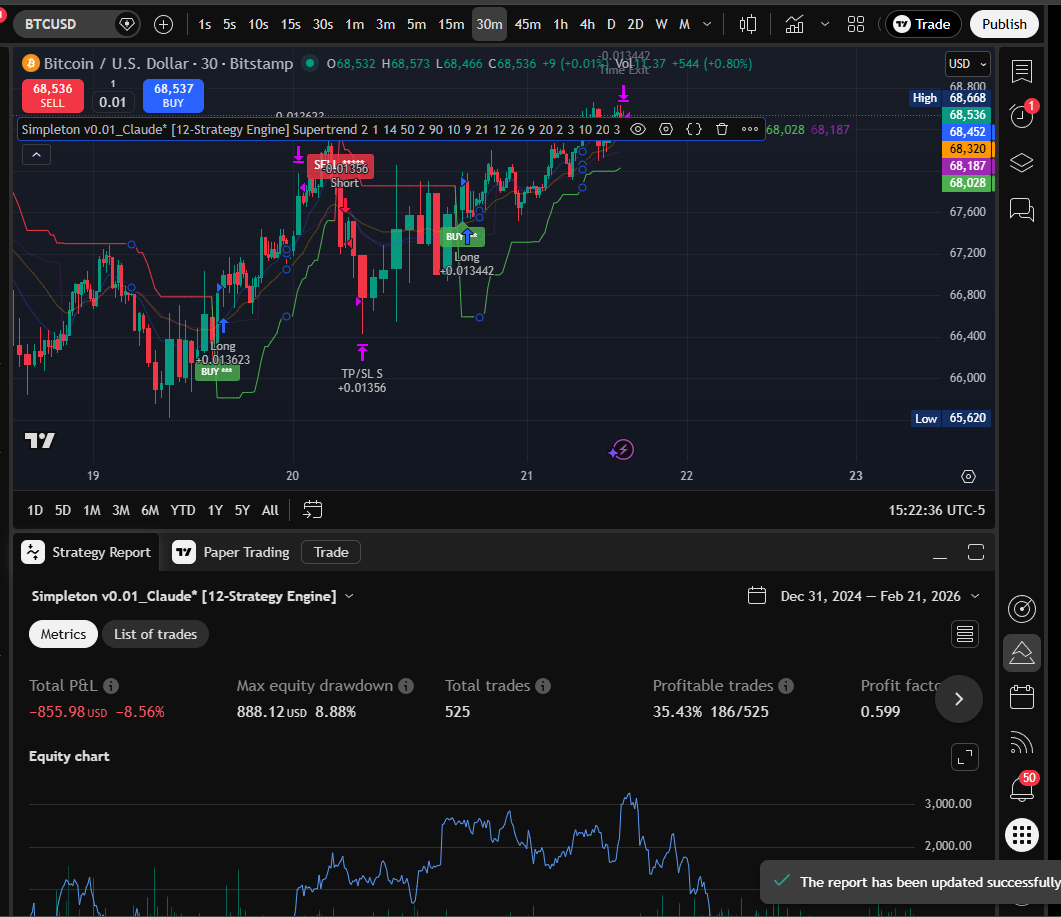Open the Indicators menu in top toolbar
This screenshot has width=1061, height=917.
[794, 24]
